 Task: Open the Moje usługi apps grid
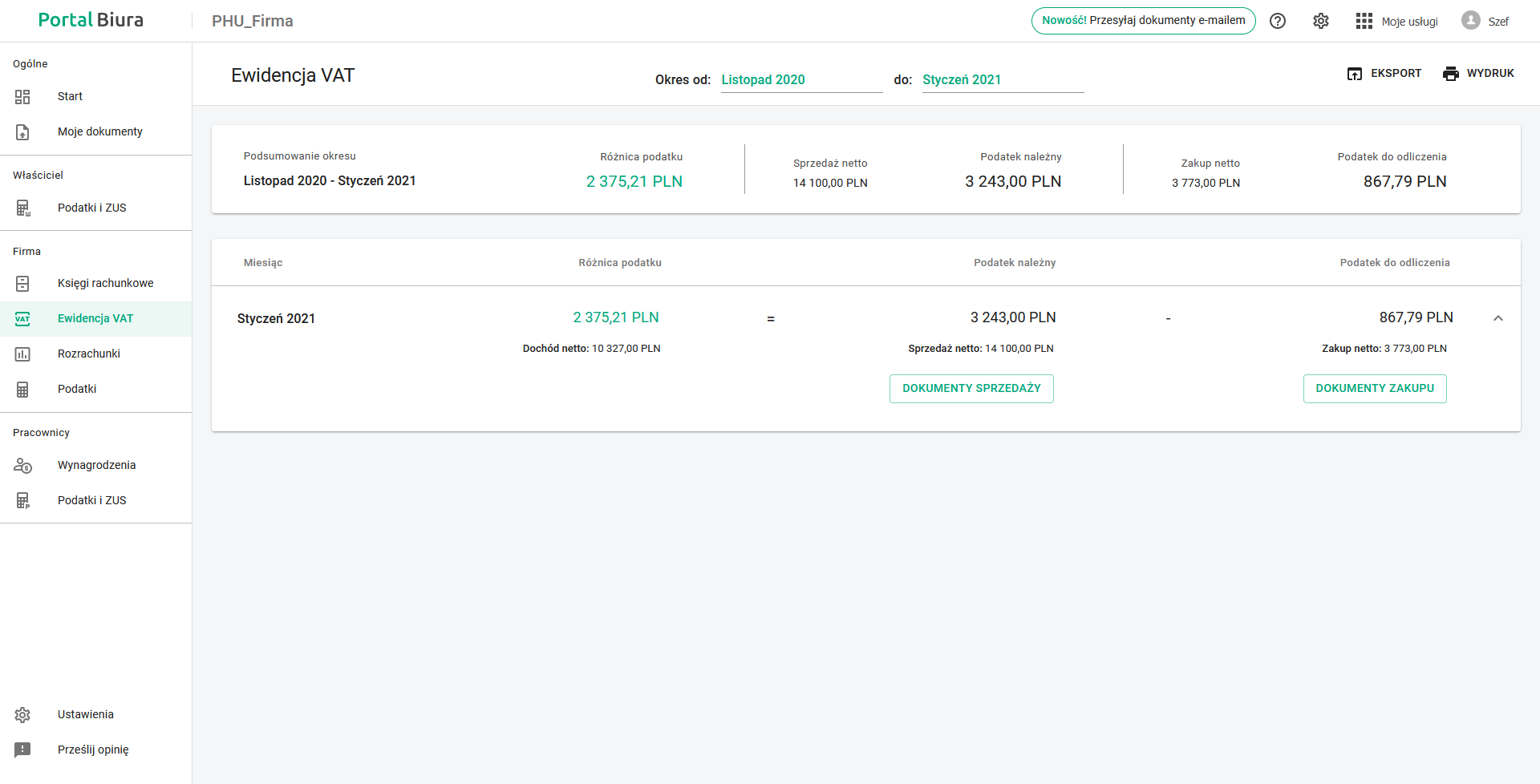tap(1364, 21)
